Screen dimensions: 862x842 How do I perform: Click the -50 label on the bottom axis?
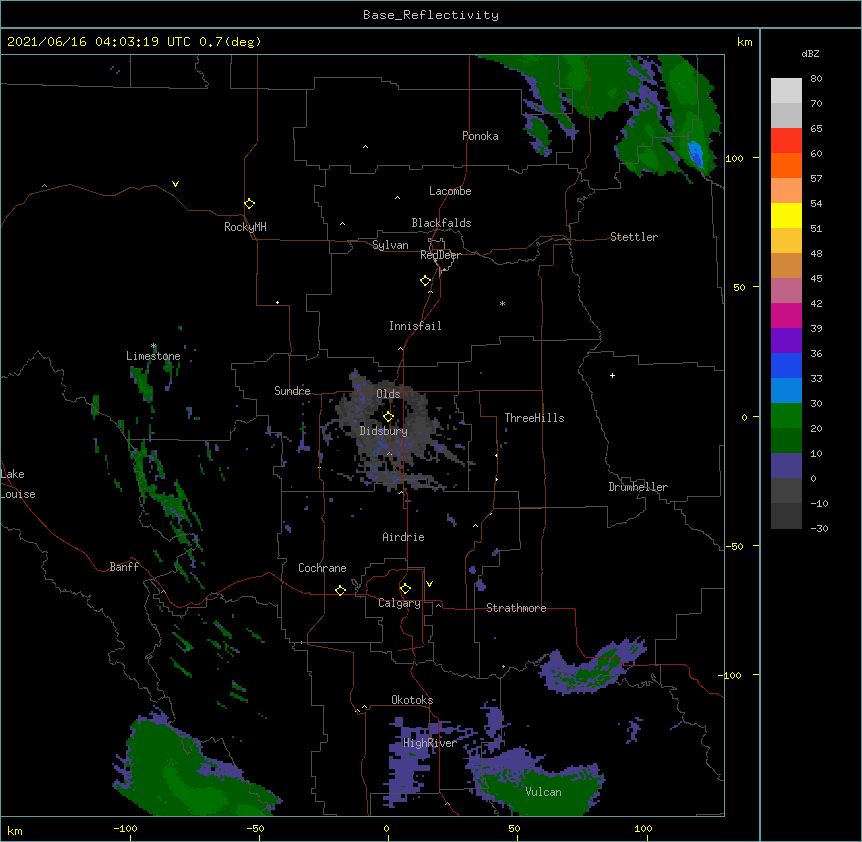pos(255,828)
